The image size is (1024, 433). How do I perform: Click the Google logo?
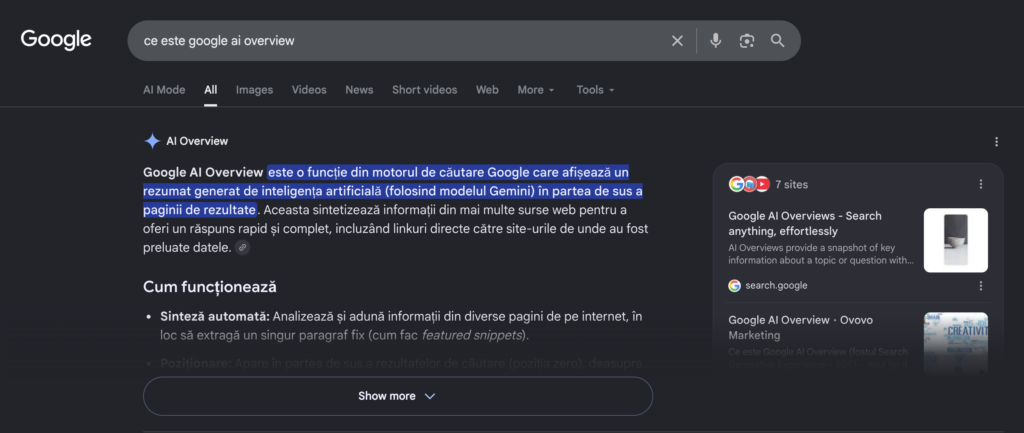point(56,40)
